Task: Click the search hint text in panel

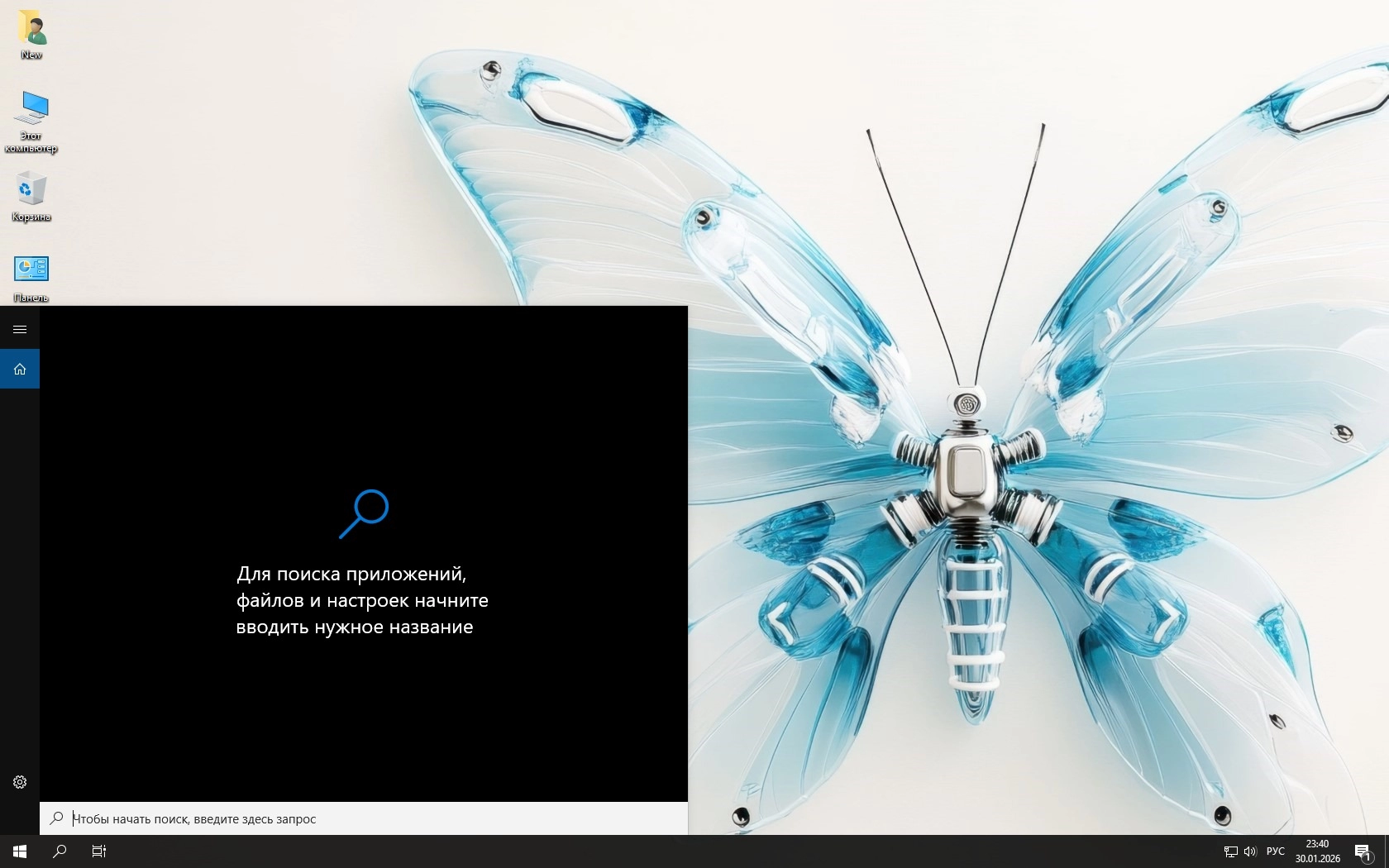Action: tap(362, 600)
